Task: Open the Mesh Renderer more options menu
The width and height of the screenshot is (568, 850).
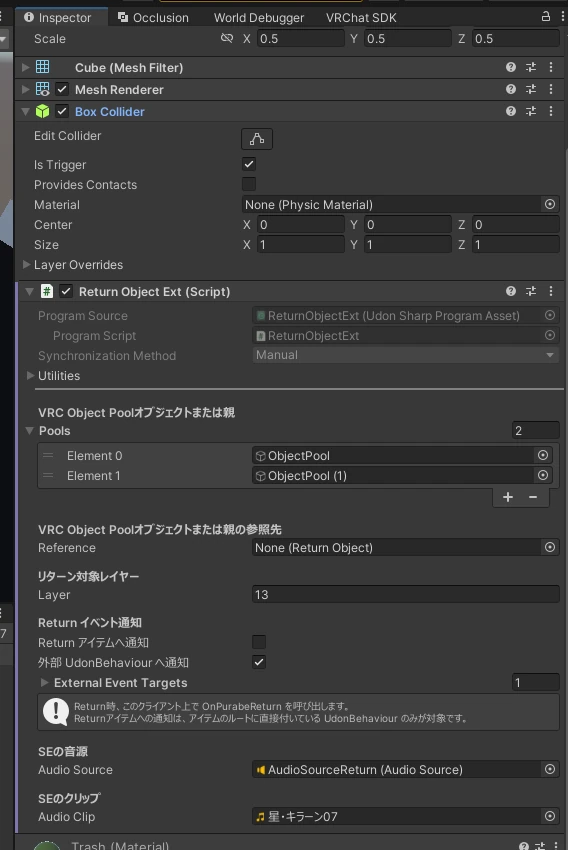Action: (551, 89)
